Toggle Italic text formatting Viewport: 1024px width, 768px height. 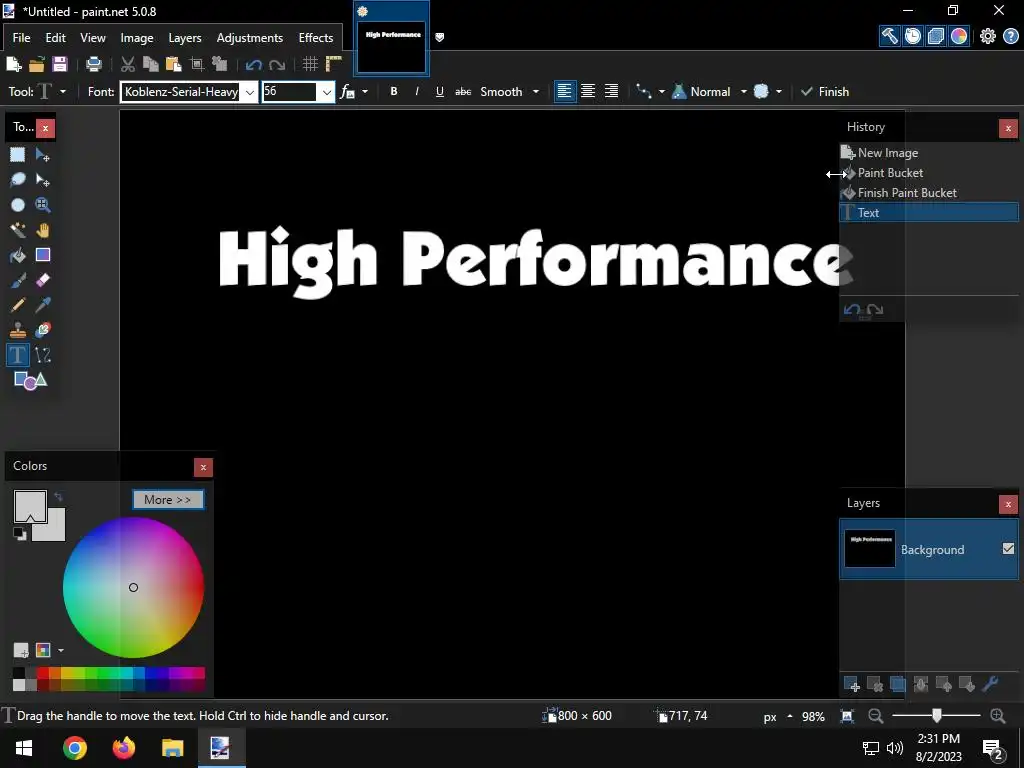click(x=417, y=91)
